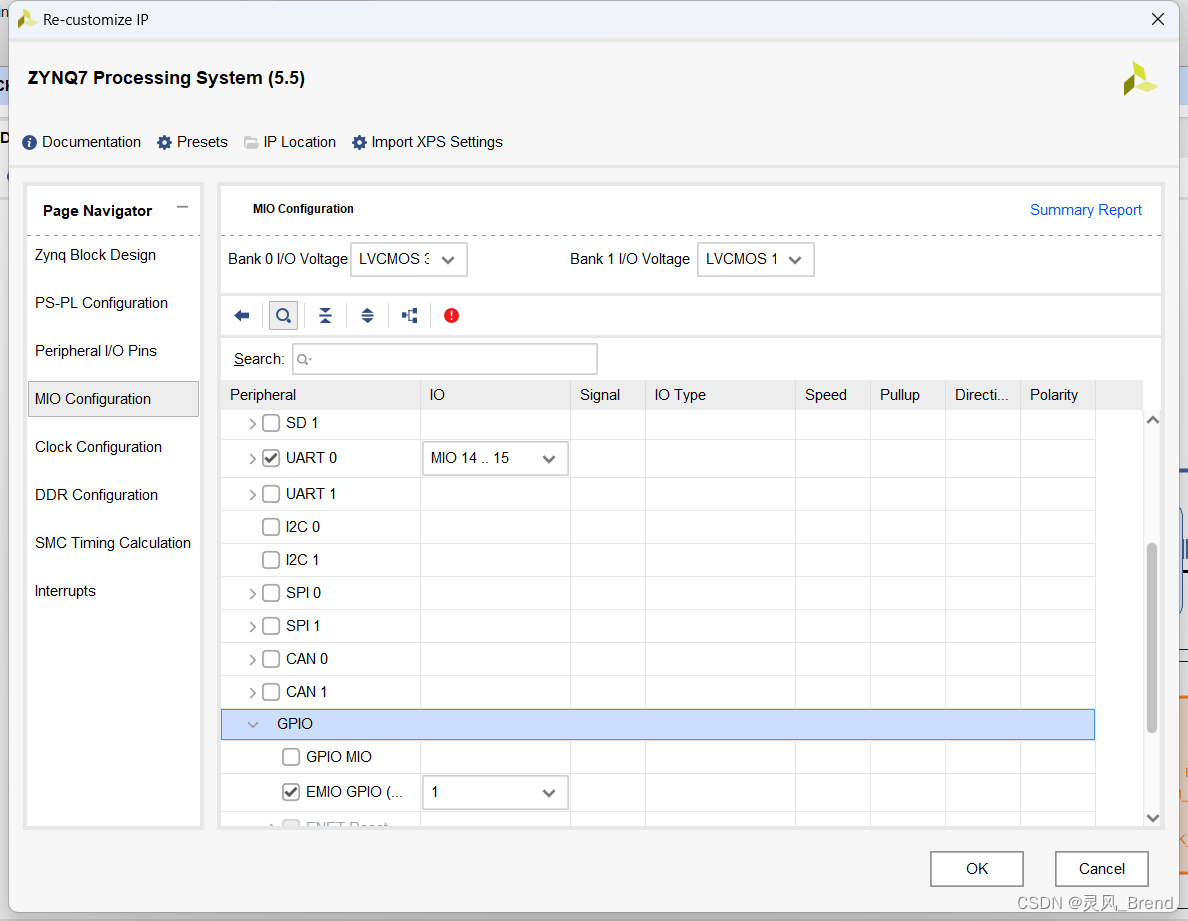Open Bank 0 I/O Voltage dropdown
This screenshot has width=1188, height=921.
coord(408,259)
